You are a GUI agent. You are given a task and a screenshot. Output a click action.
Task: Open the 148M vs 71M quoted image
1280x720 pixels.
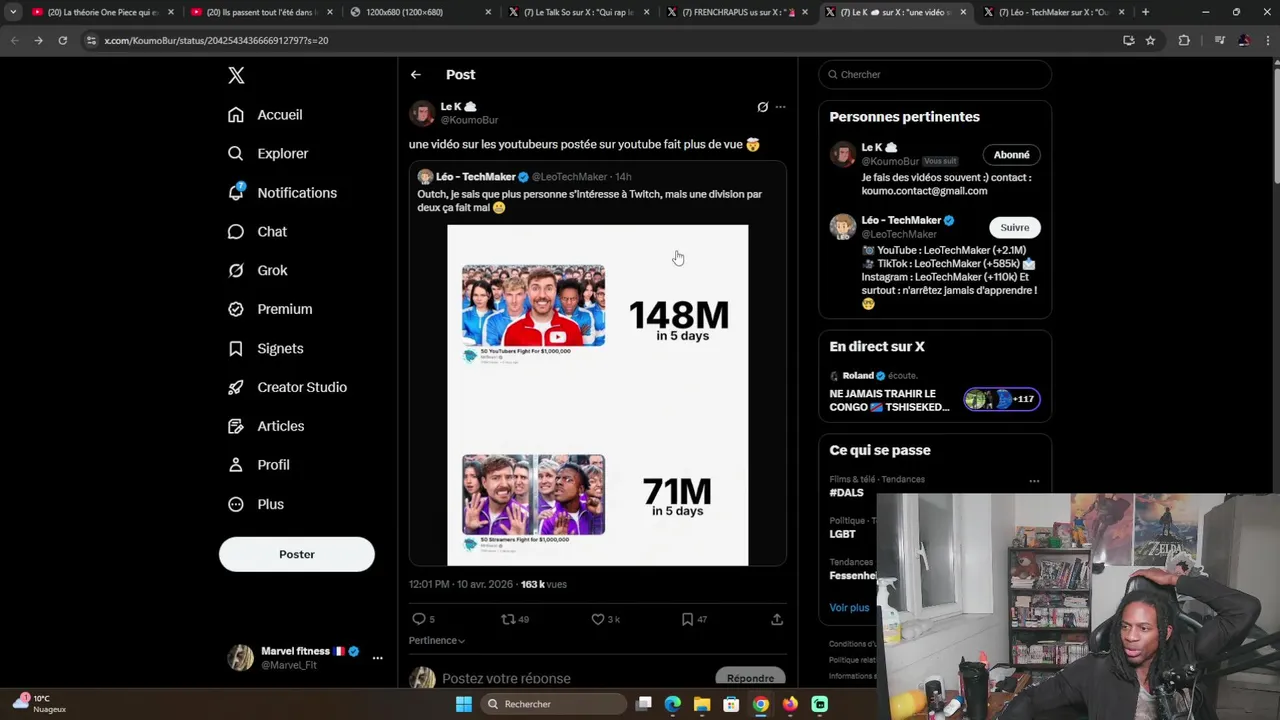tap(598, 395)
